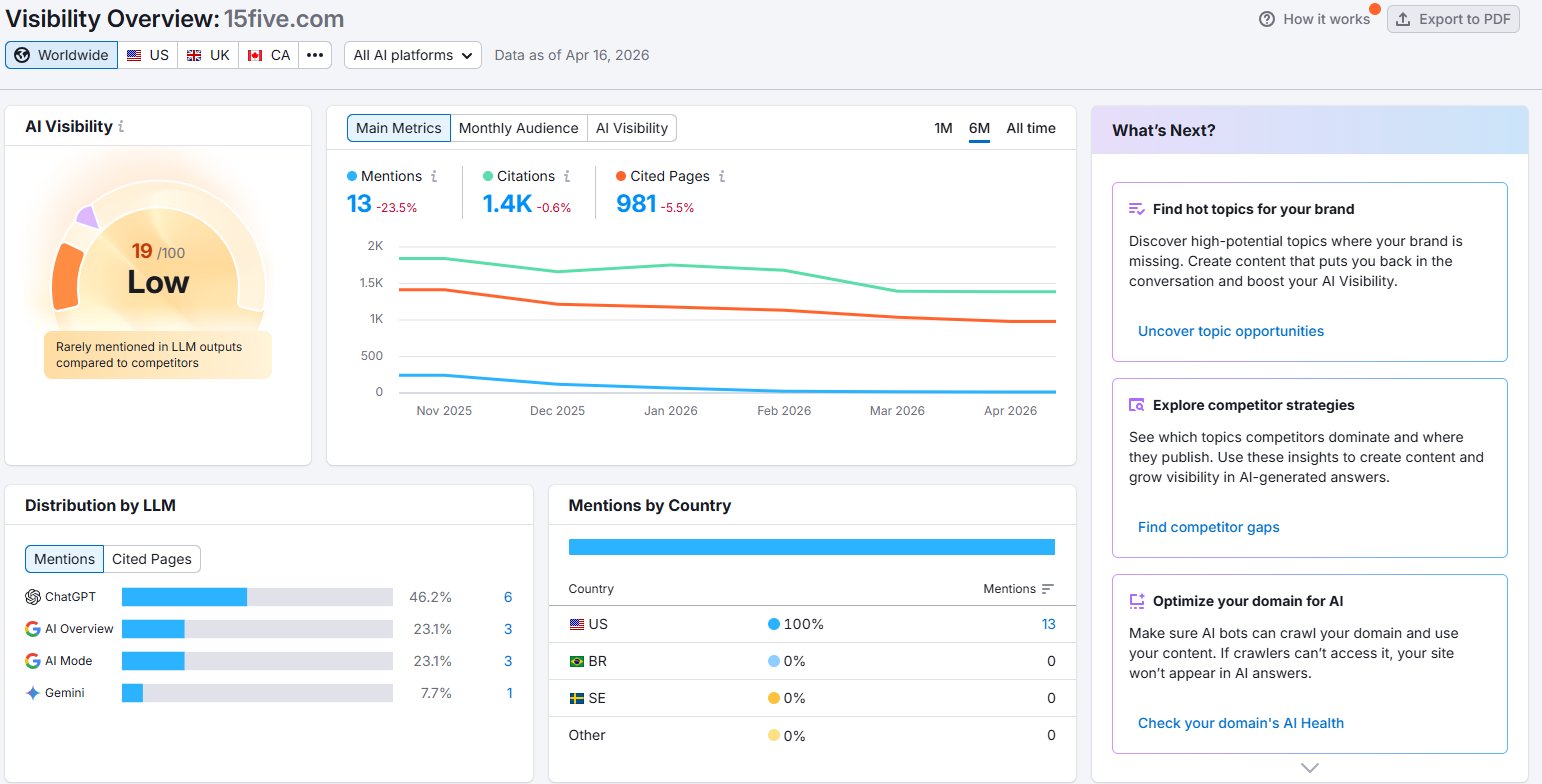Click the info icon beside AI Visibility
This screenshot has height=784, width=1542.
coord(121,127)
